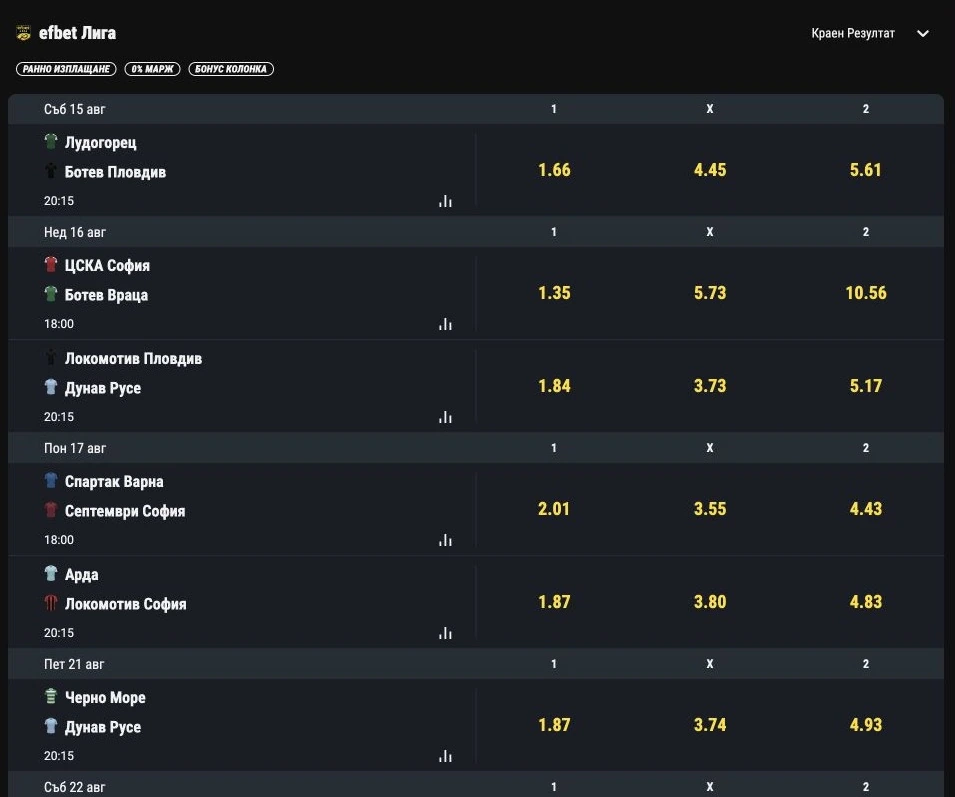The width and height of the screenshot is (955, 797).
Task: Bet on ЦСКА София win at 1.35
Action: (x=554, y=293)
